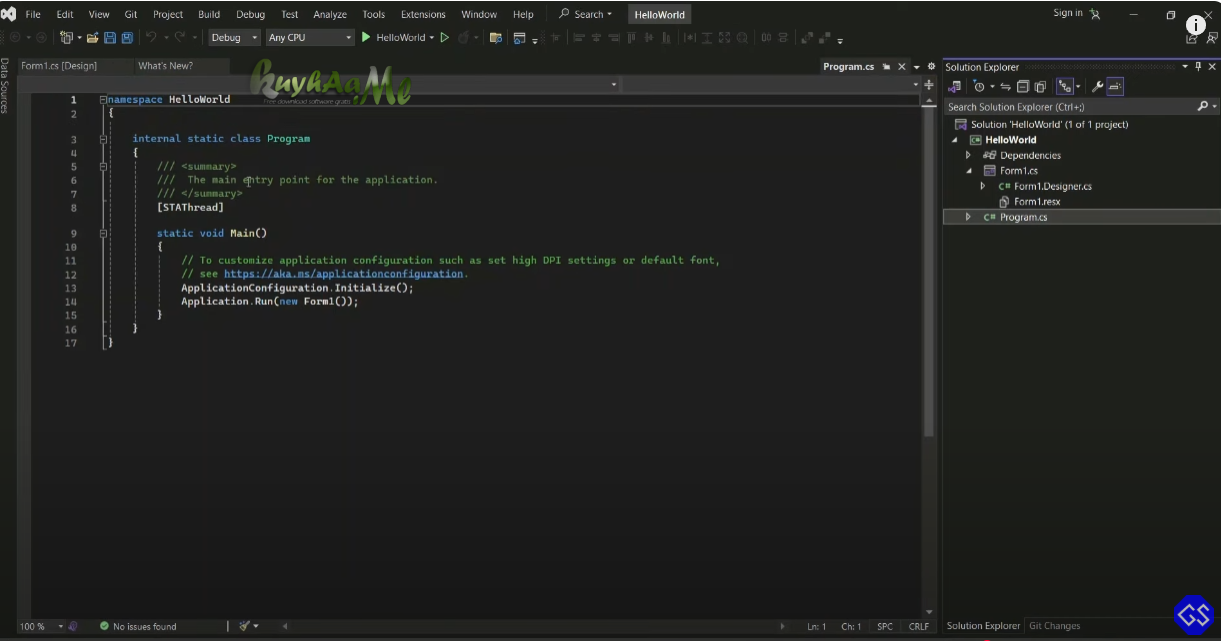The width and height of the screenshot is (1221, 641).
Task: Toggle auto-hide pin on Solution Explorer
Action: coord(1199,67)
